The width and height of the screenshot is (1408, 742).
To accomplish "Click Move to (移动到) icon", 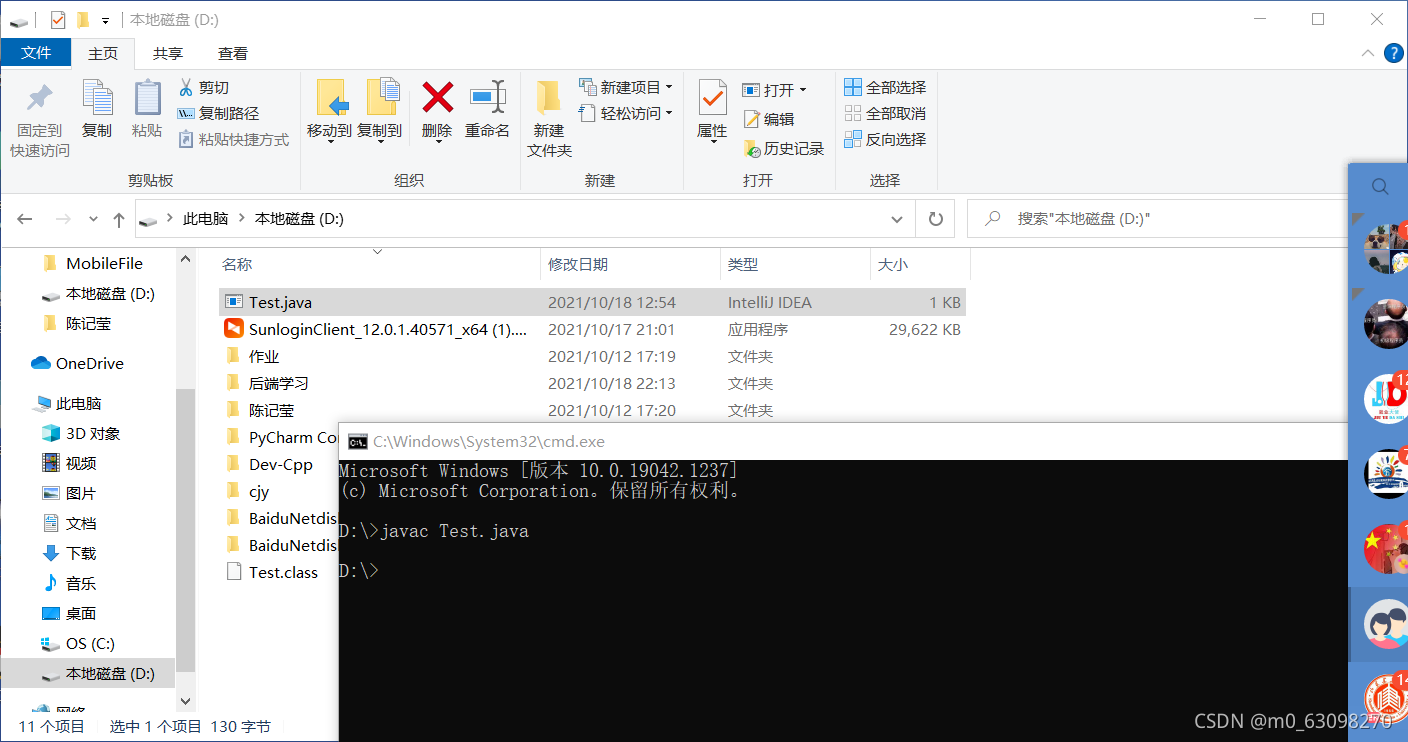I will [x=330, y=98].
